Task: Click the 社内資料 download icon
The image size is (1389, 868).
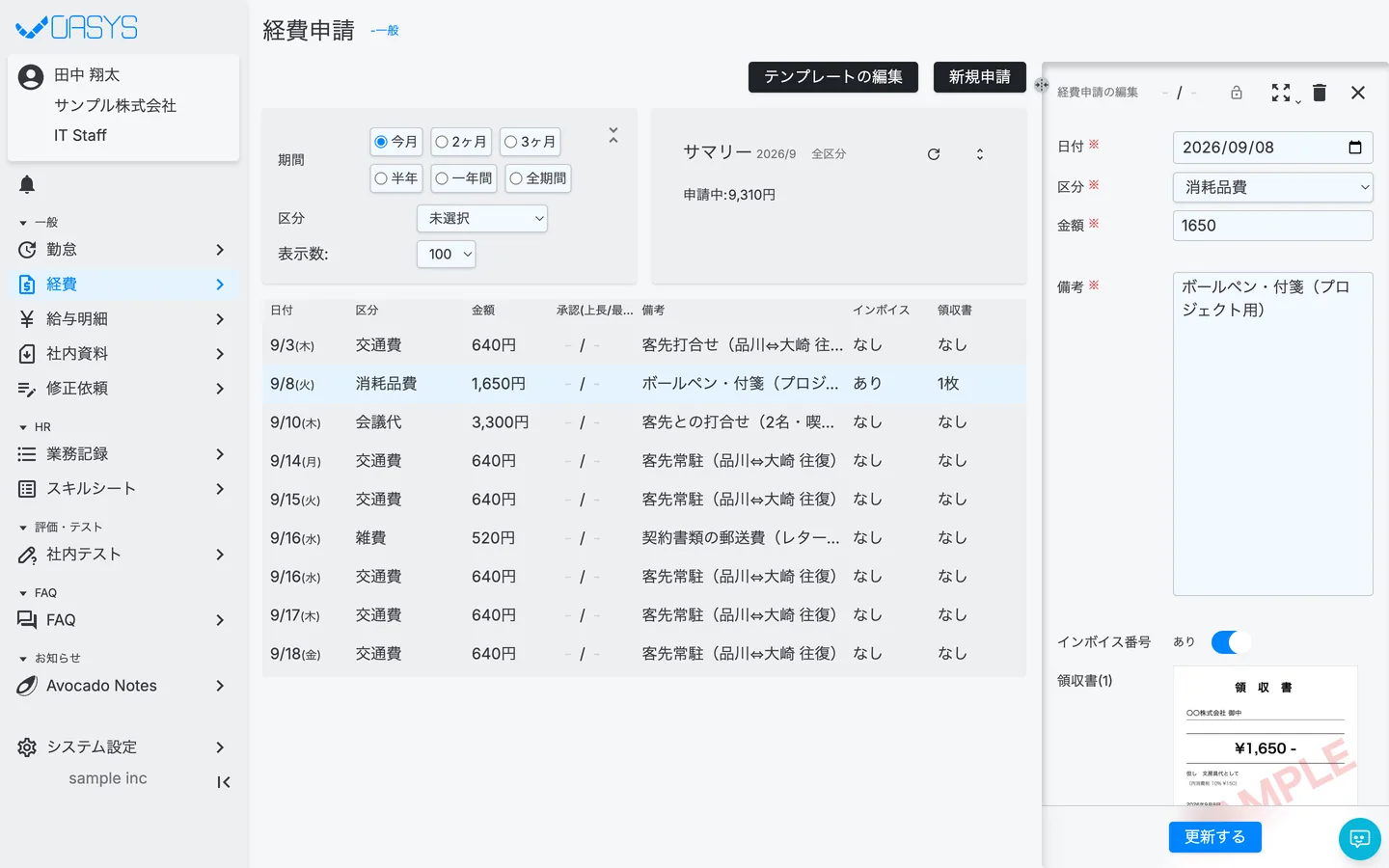Action: [x=27, y=354]
